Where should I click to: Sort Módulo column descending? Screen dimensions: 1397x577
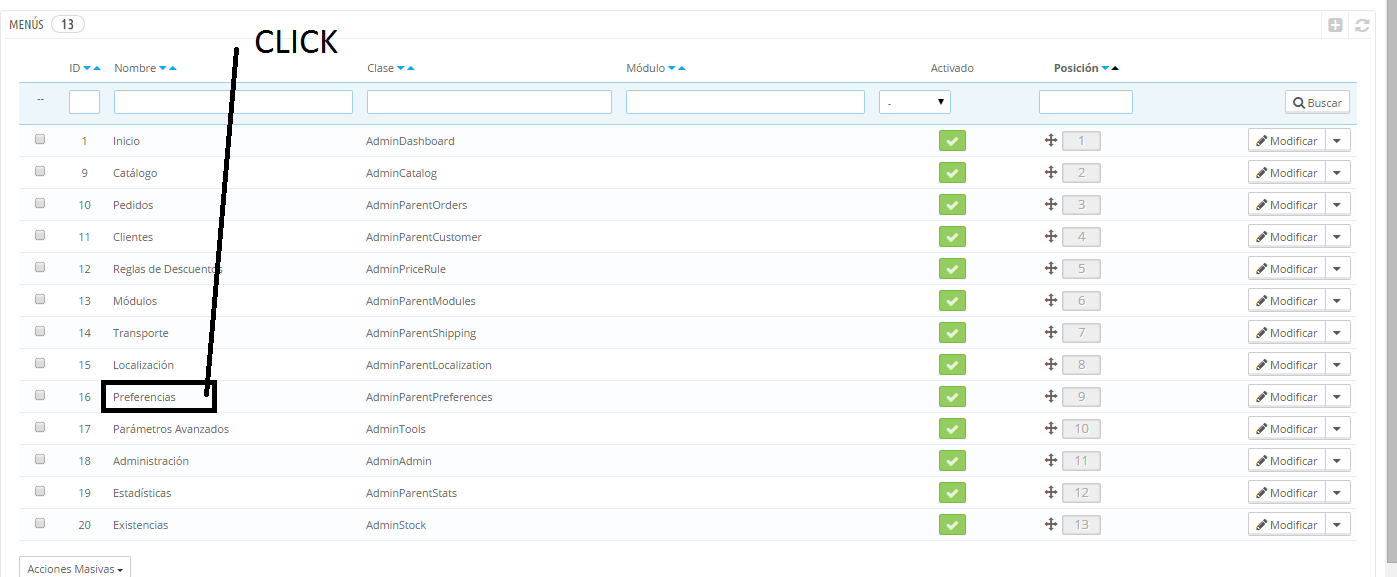671,68
